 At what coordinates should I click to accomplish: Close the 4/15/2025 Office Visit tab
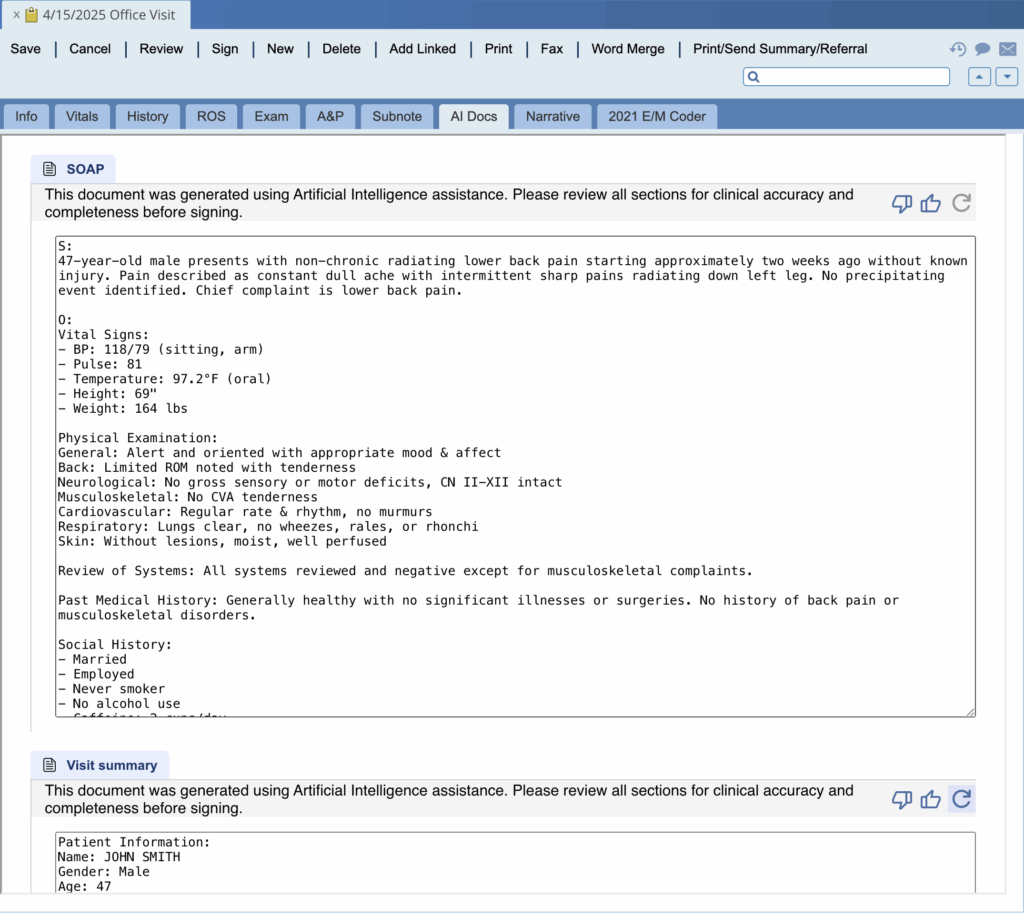point(16,15)
